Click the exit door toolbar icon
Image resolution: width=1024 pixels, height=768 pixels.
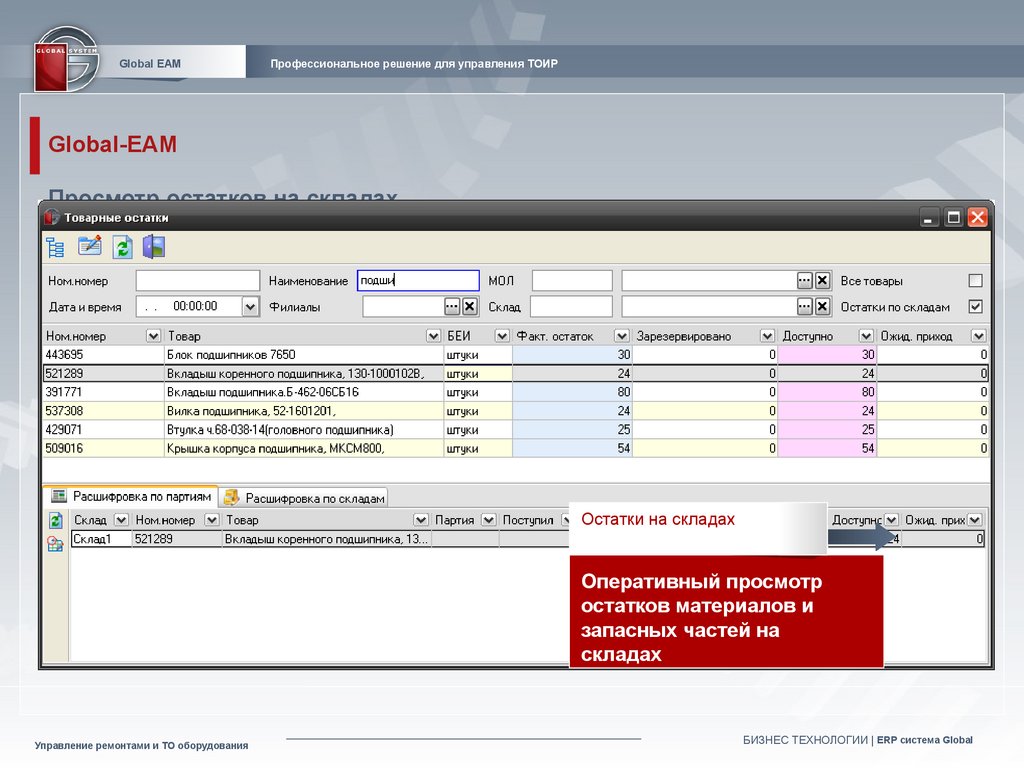click(154, 247)
